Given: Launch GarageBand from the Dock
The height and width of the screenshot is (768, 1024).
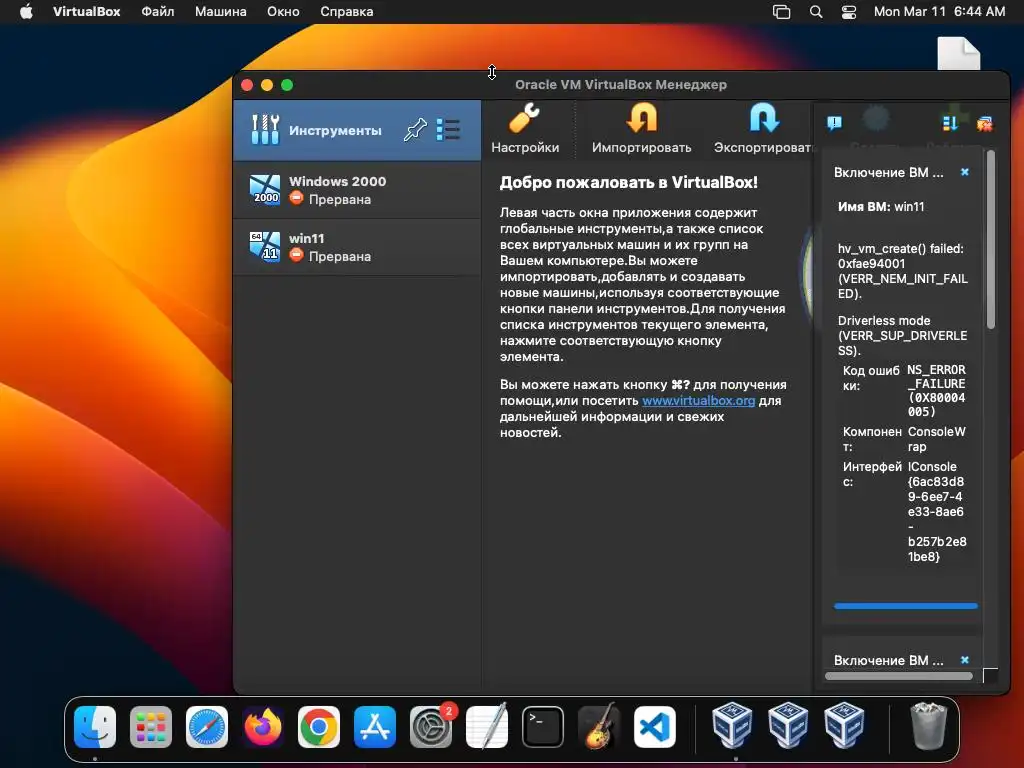Looking at the screenshot, I should (599, 726).
